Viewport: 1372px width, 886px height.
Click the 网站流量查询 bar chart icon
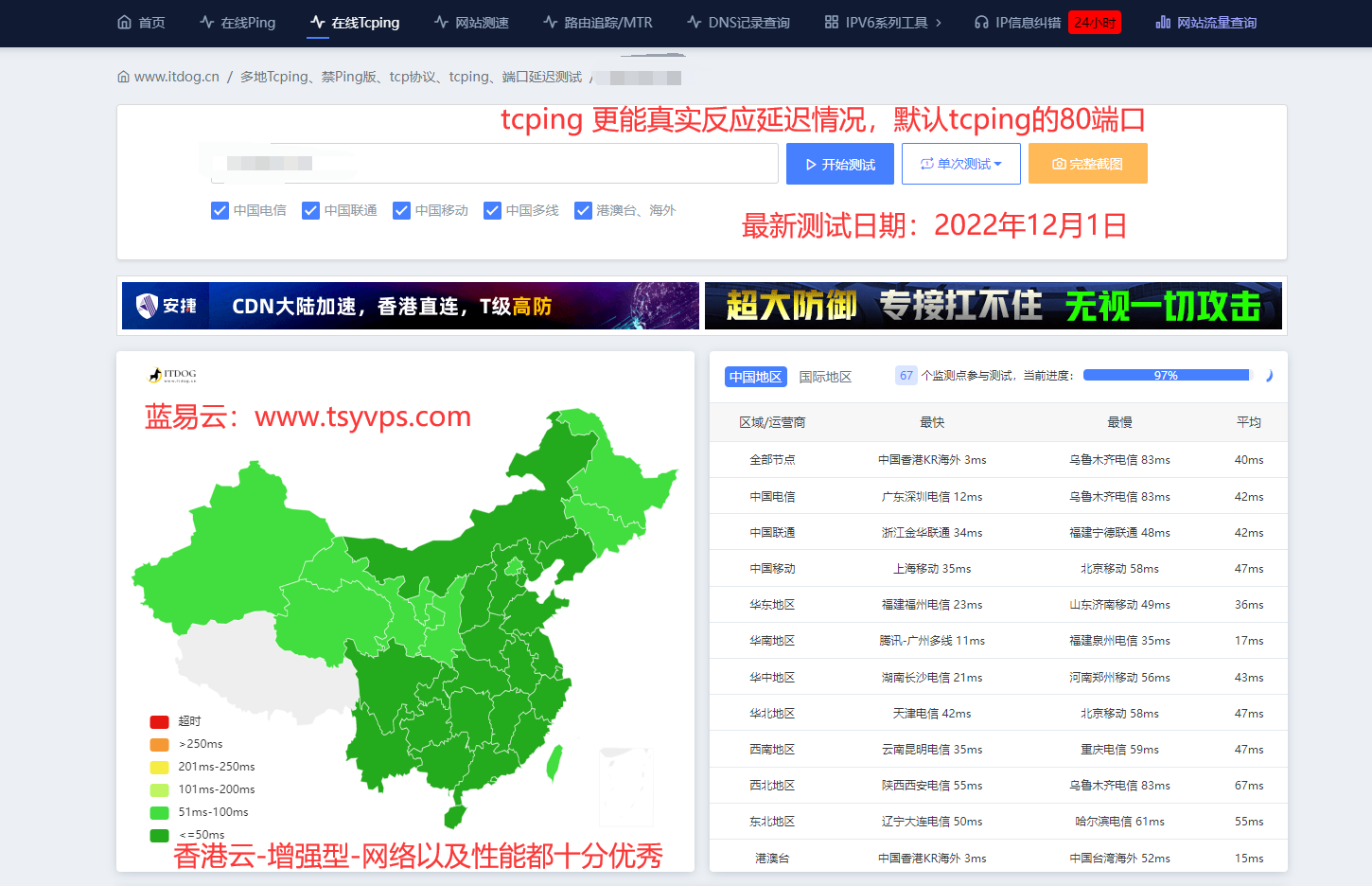coord(1163,22)
